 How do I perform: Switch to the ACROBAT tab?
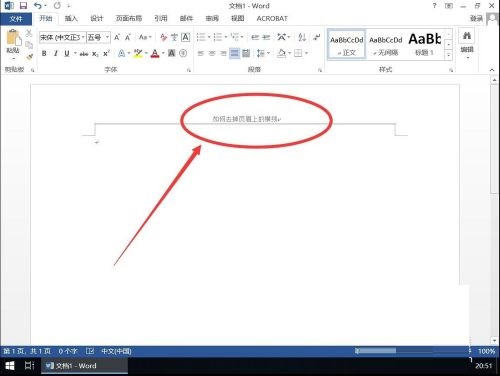pyautogui.click(x=272, y=19)
